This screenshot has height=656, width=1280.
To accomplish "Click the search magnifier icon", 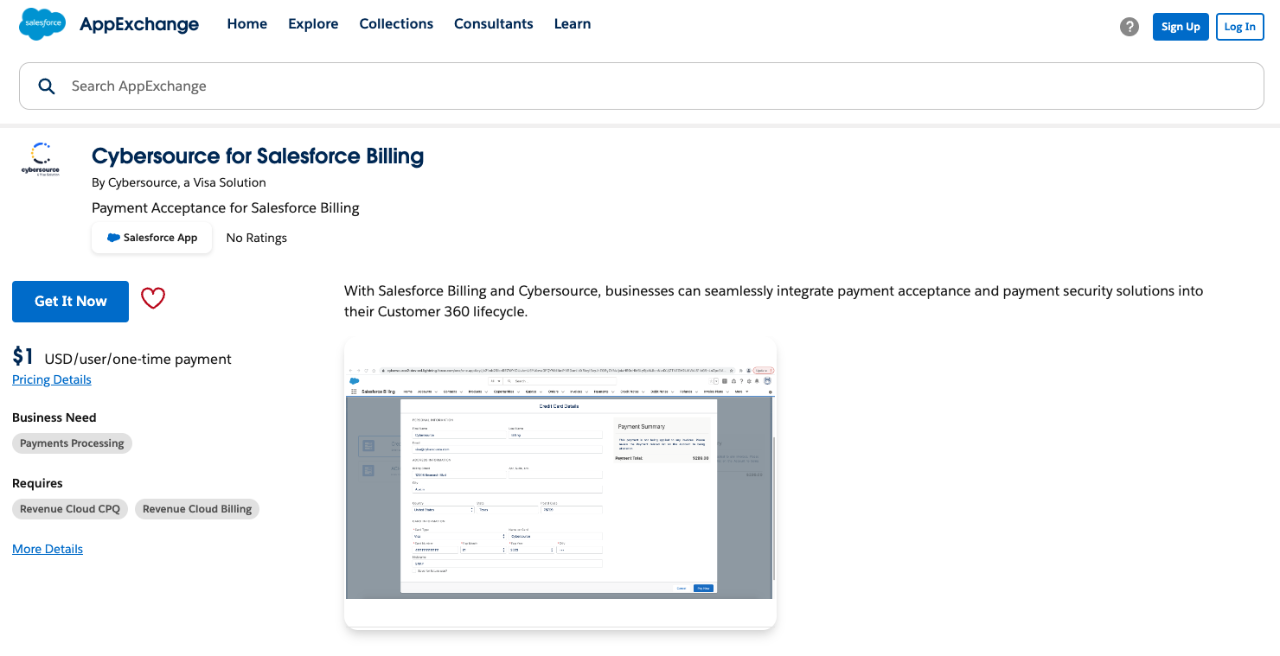I will click(46, 86).
